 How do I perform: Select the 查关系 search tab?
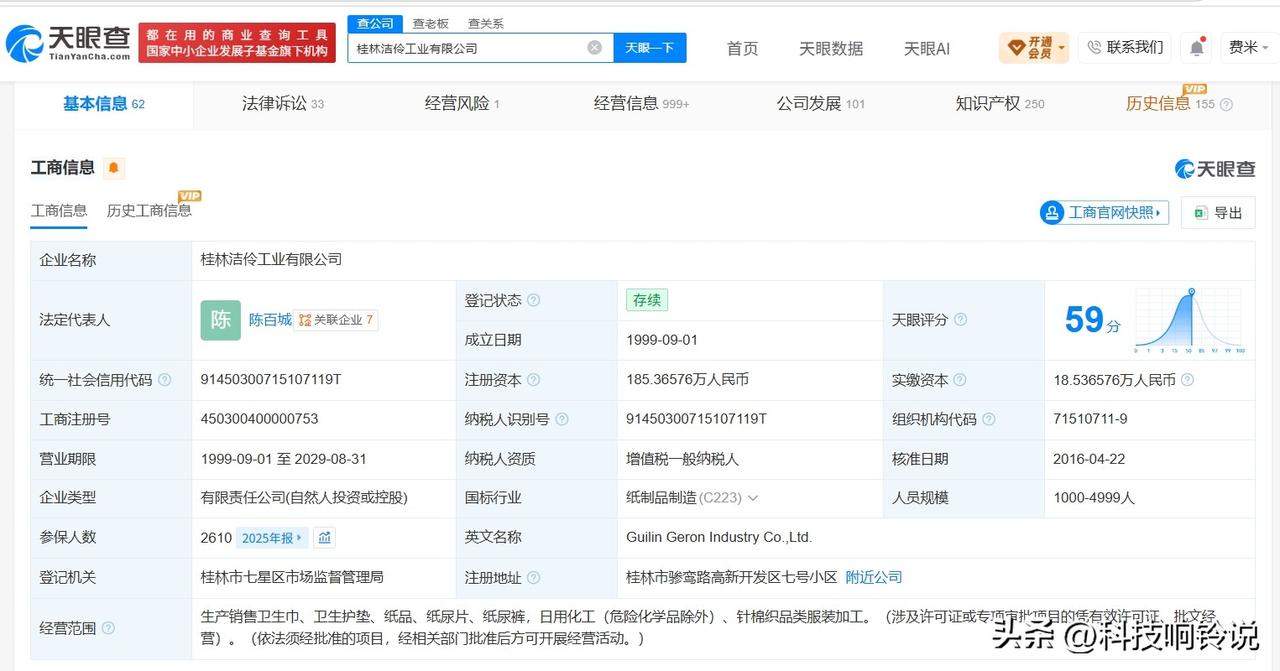485,23
